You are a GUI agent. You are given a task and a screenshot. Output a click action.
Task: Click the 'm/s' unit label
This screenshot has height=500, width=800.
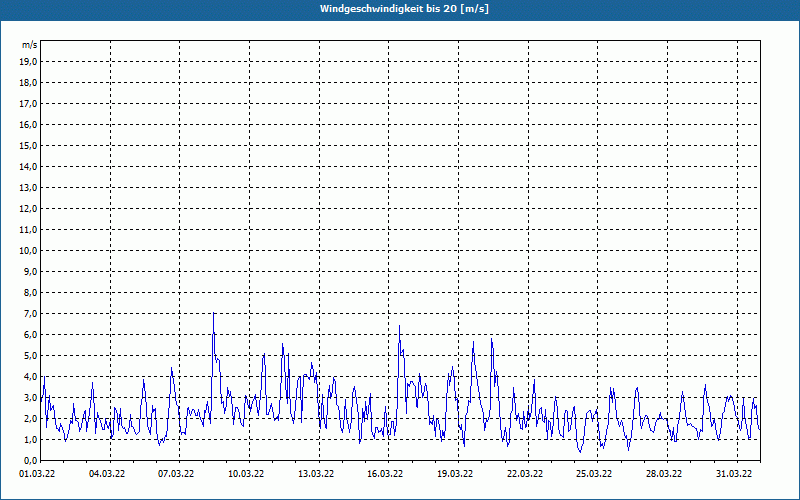point(30,45)
